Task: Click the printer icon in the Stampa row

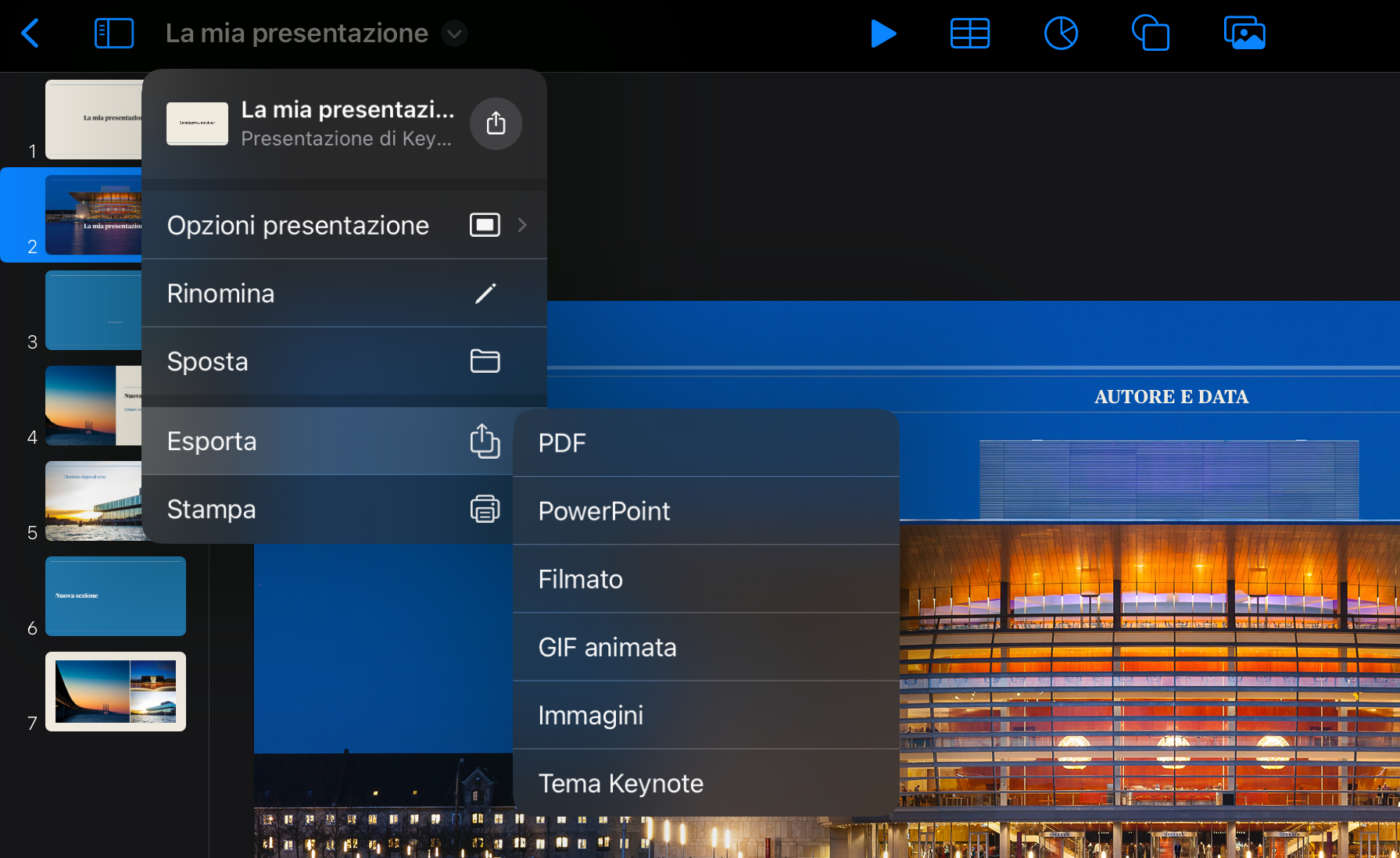Action: [x=485, y=509]
